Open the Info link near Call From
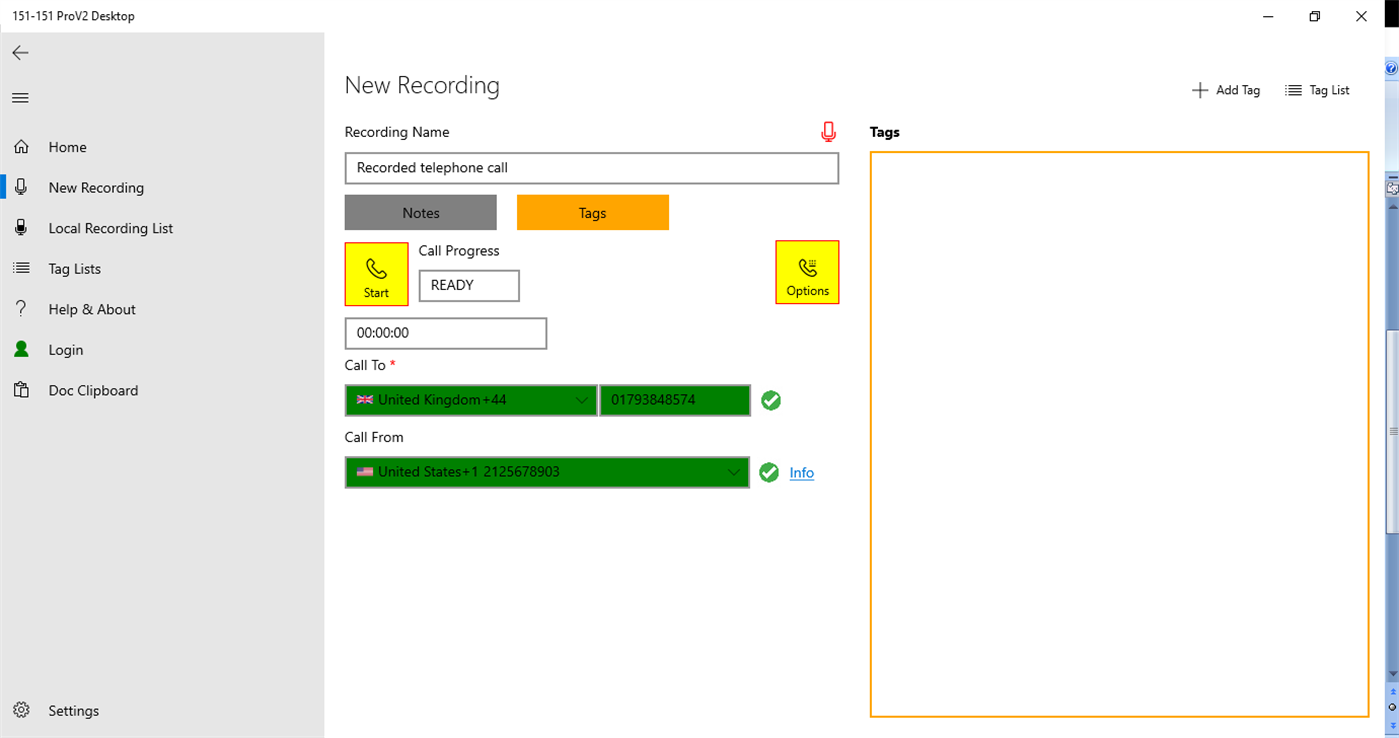The height and width of the screenshot is (738, 1399). [x=801, y=472]
